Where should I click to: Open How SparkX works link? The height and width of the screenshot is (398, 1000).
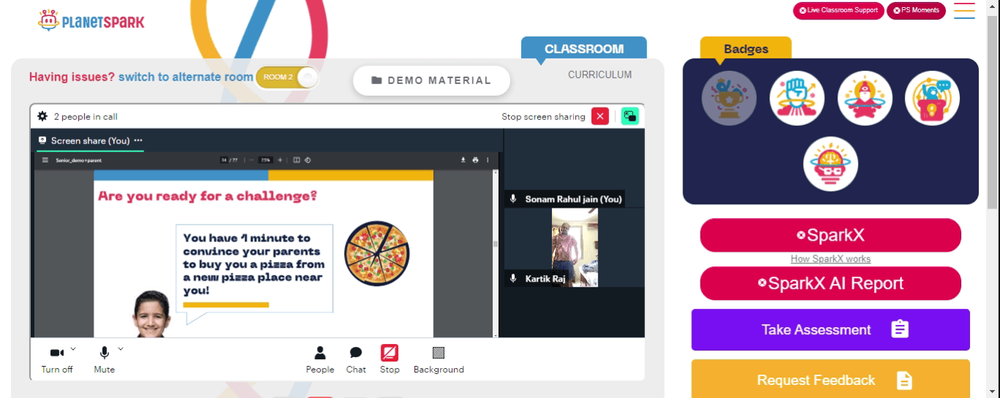pyautogui.click(x=830, y=259)
